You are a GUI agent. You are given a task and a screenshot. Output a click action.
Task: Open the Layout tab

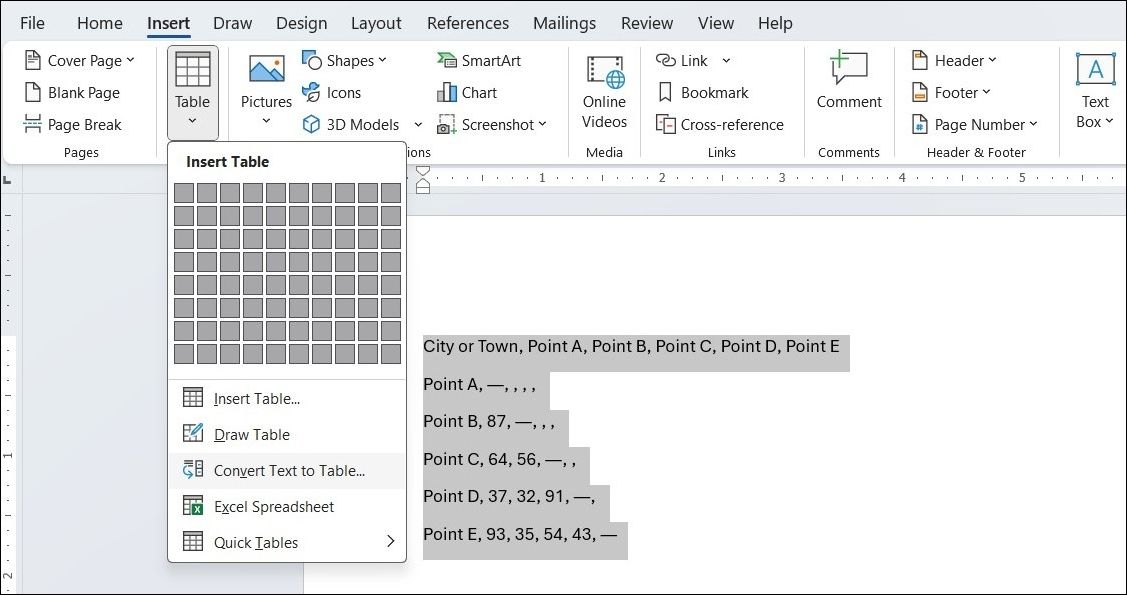(x=376, y=23)
